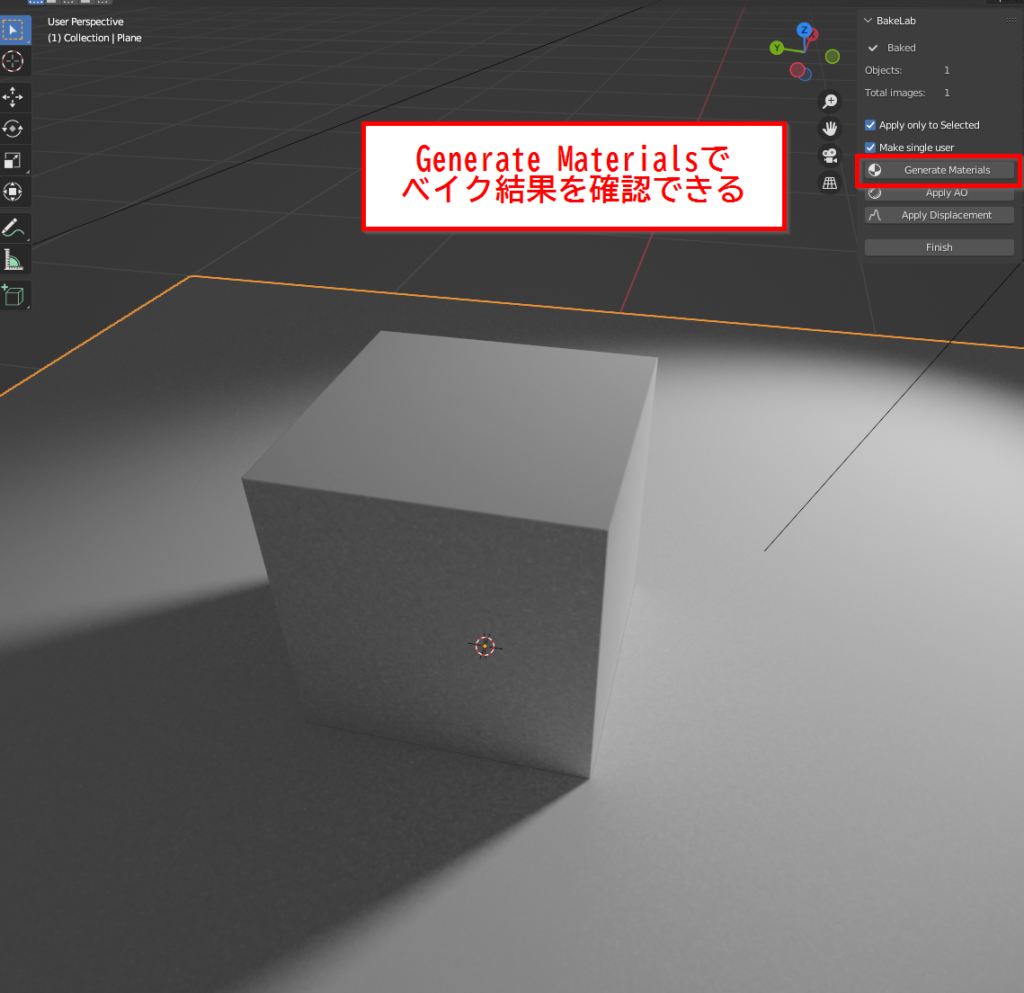The image size is (1024, 993).
Task: Click the Pan hand icon
Action: pos(830,127)
